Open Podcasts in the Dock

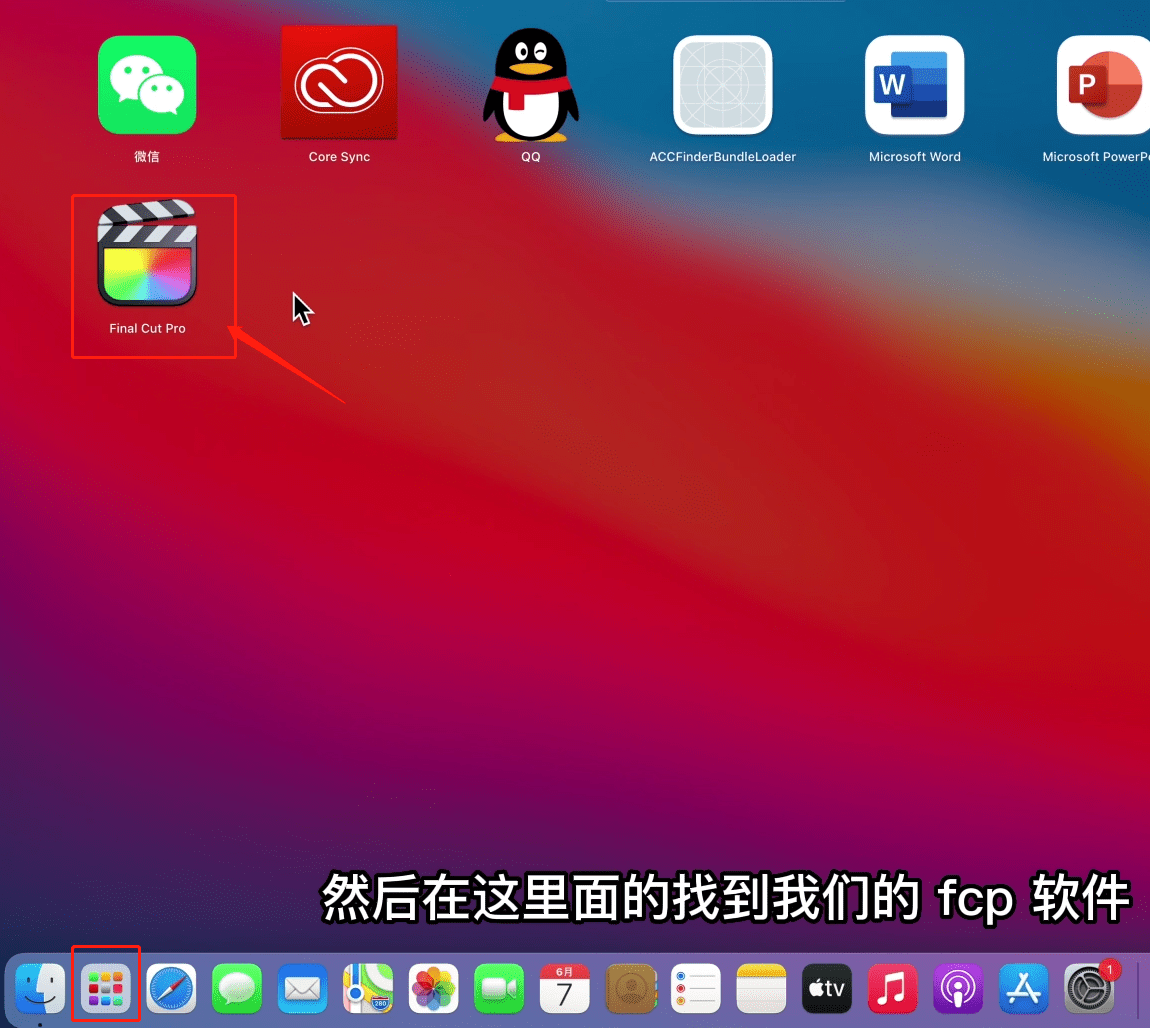pos(958,988)
